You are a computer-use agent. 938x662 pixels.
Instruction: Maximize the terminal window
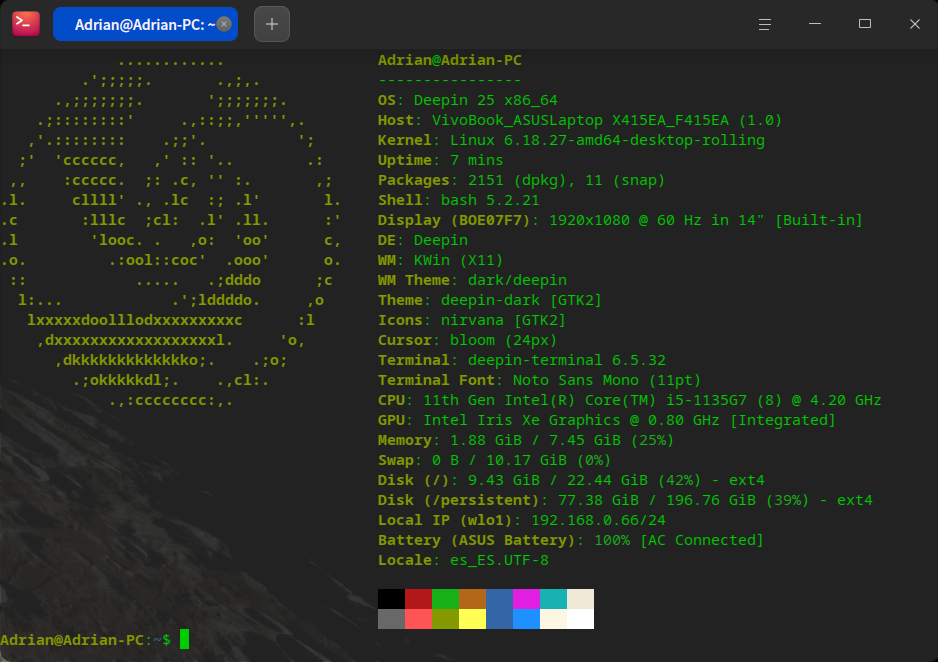point(864,24)
